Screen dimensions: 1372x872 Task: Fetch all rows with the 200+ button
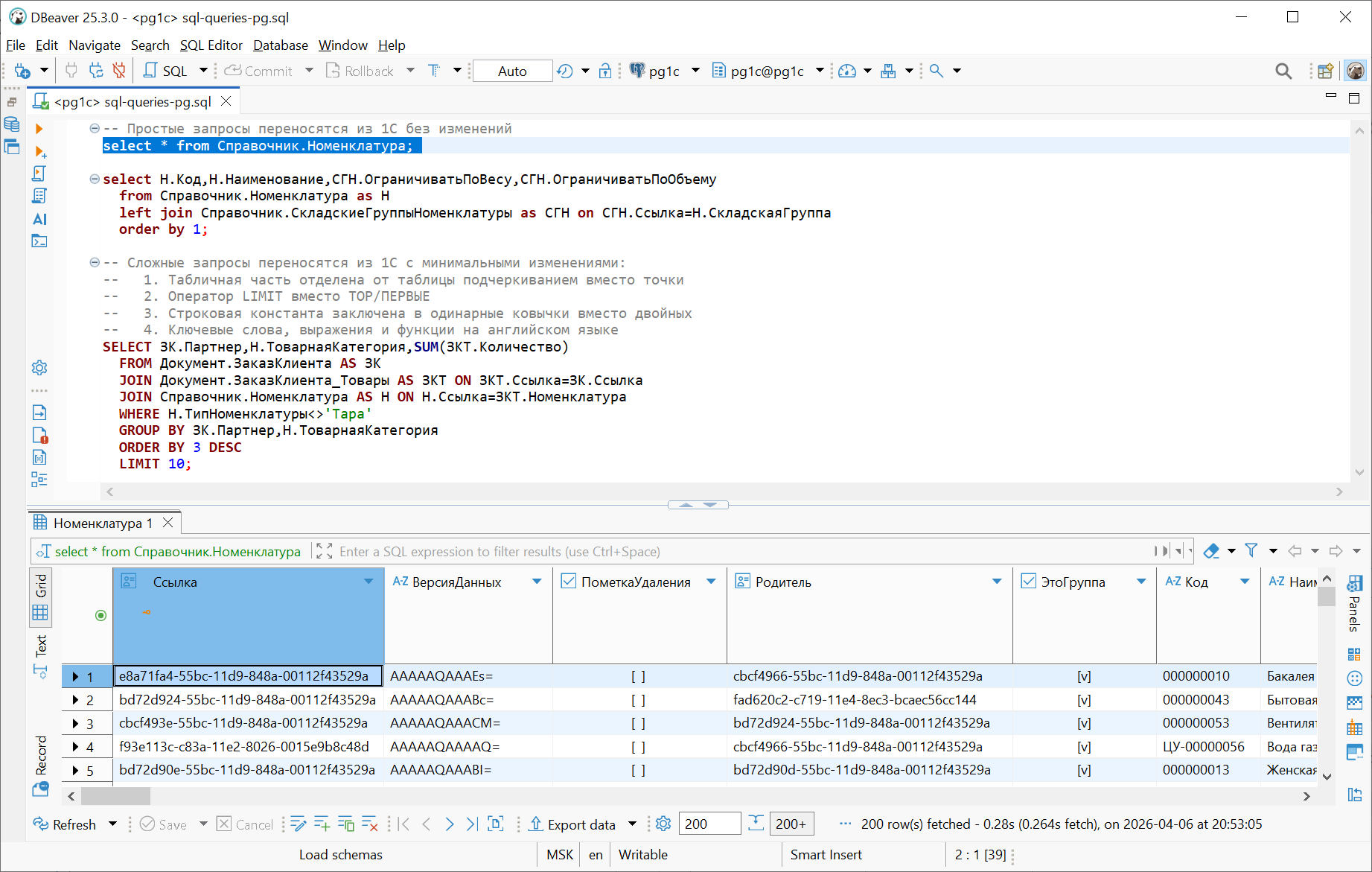click(x=791, y=824)
